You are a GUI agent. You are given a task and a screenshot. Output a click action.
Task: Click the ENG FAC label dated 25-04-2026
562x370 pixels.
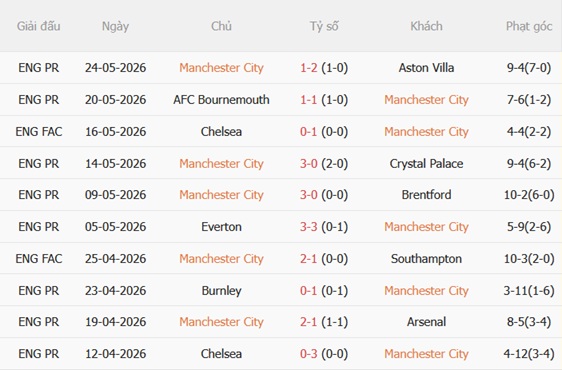[39, 258]
